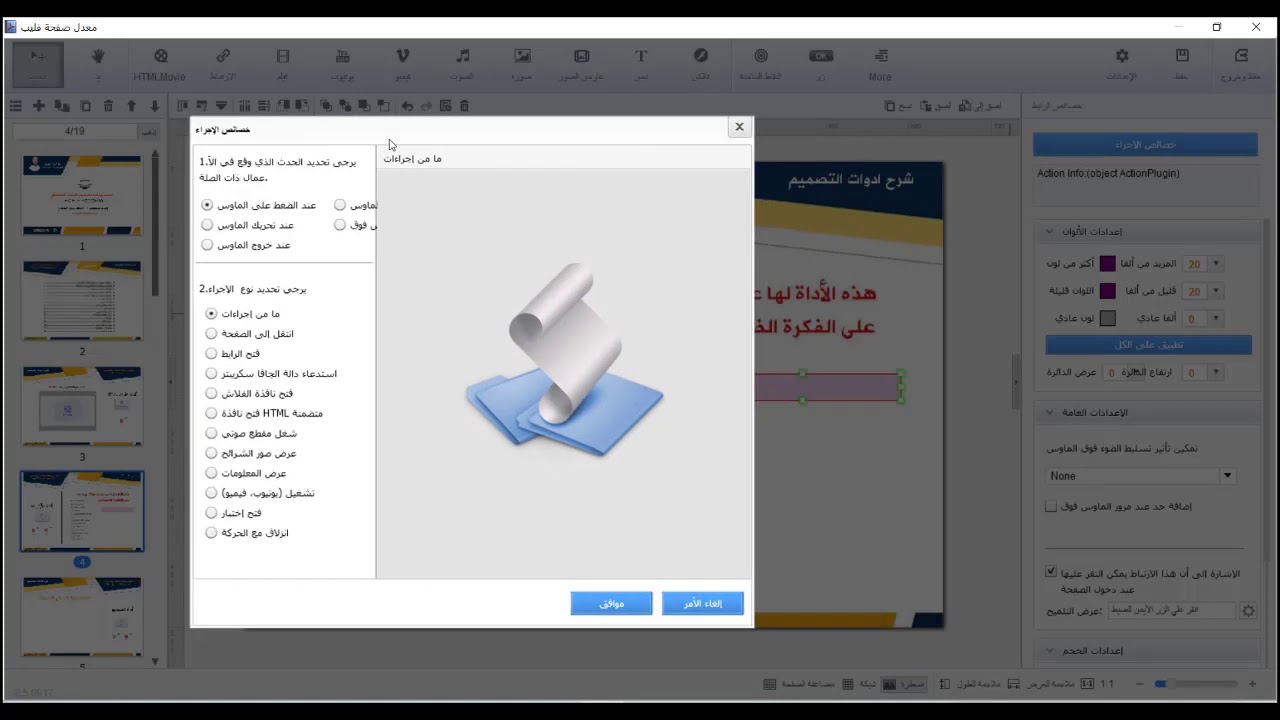Insert a film/video element

click(x=283, y=63)
